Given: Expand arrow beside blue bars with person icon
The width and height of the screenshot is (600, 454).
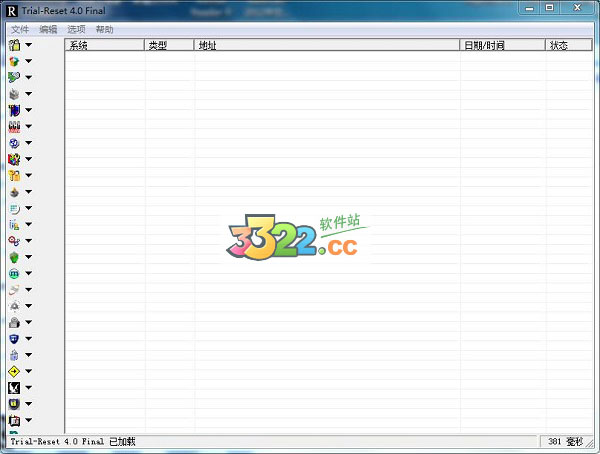Looking at the screenshot, I should pos(29,224).
